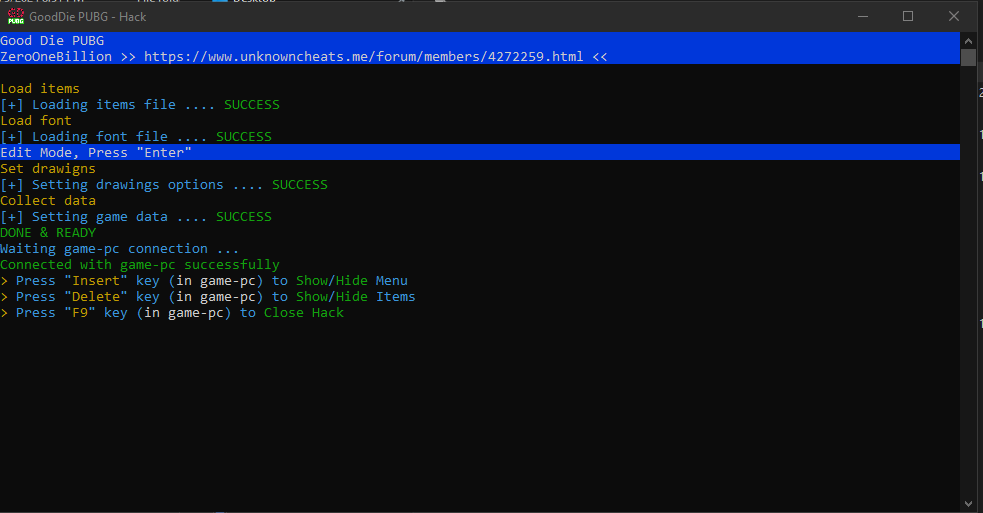Close the GoodDie PUBG - Hack window
Viewport: 983px width, 513px height.
pos(954,16)
